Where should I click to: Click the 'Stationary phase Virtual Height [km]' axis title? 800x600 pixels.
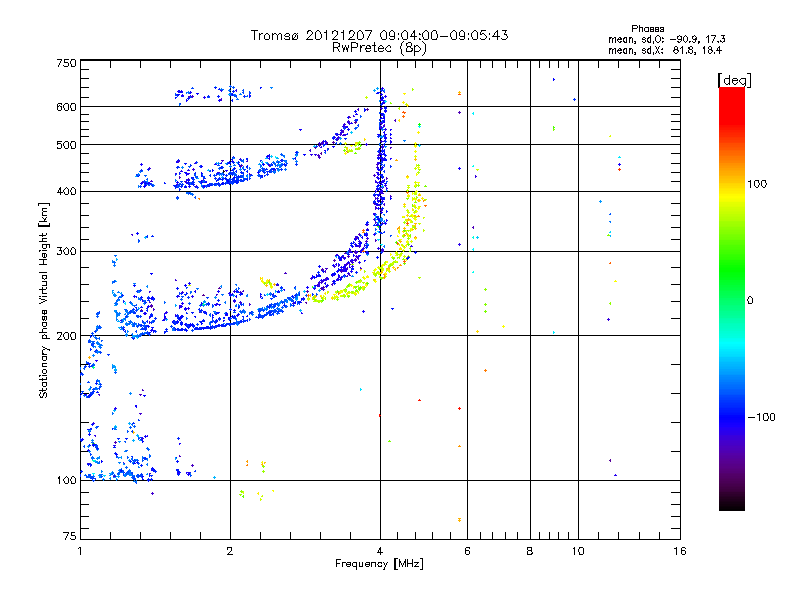click(44, 301)
